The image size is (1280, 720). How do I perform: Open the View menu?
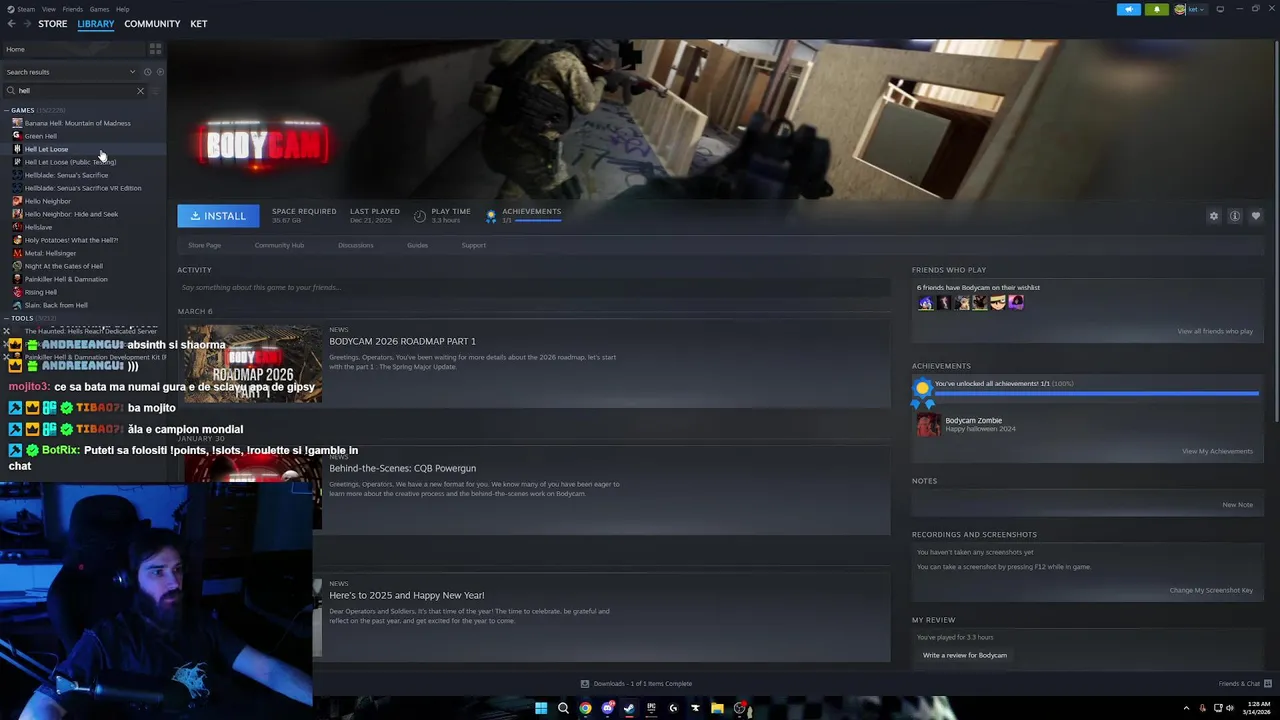[x=48, y=9]
